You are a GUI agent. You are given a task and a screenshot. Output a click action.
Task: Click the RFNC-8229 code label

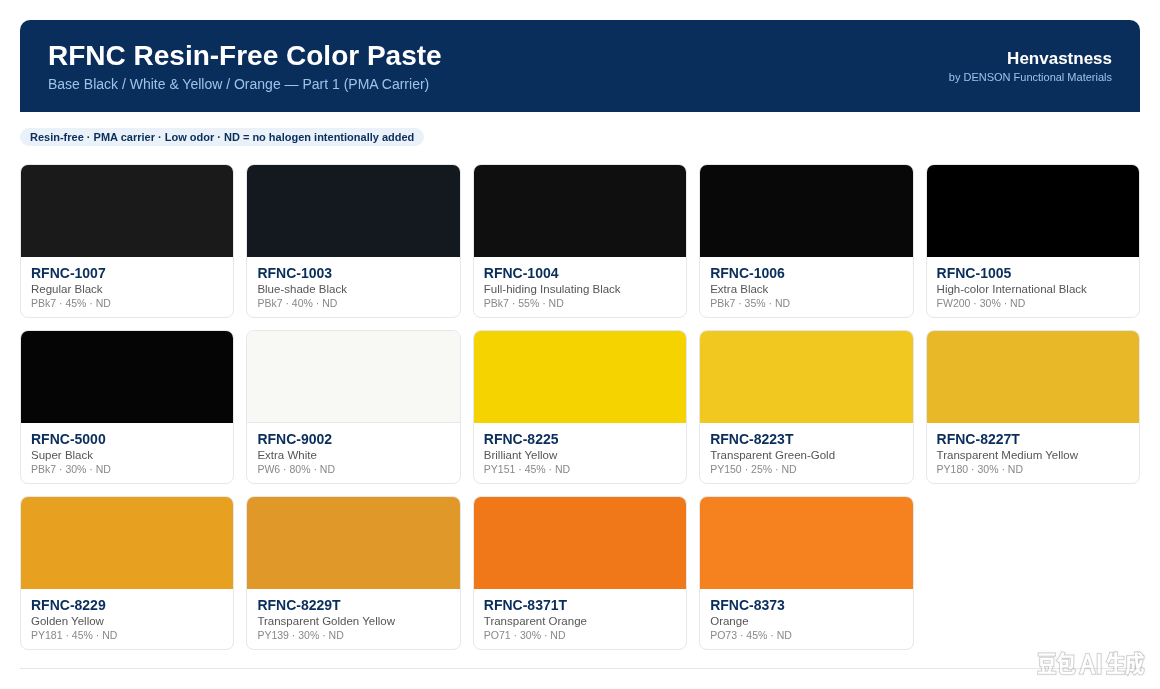coord(68,605)
